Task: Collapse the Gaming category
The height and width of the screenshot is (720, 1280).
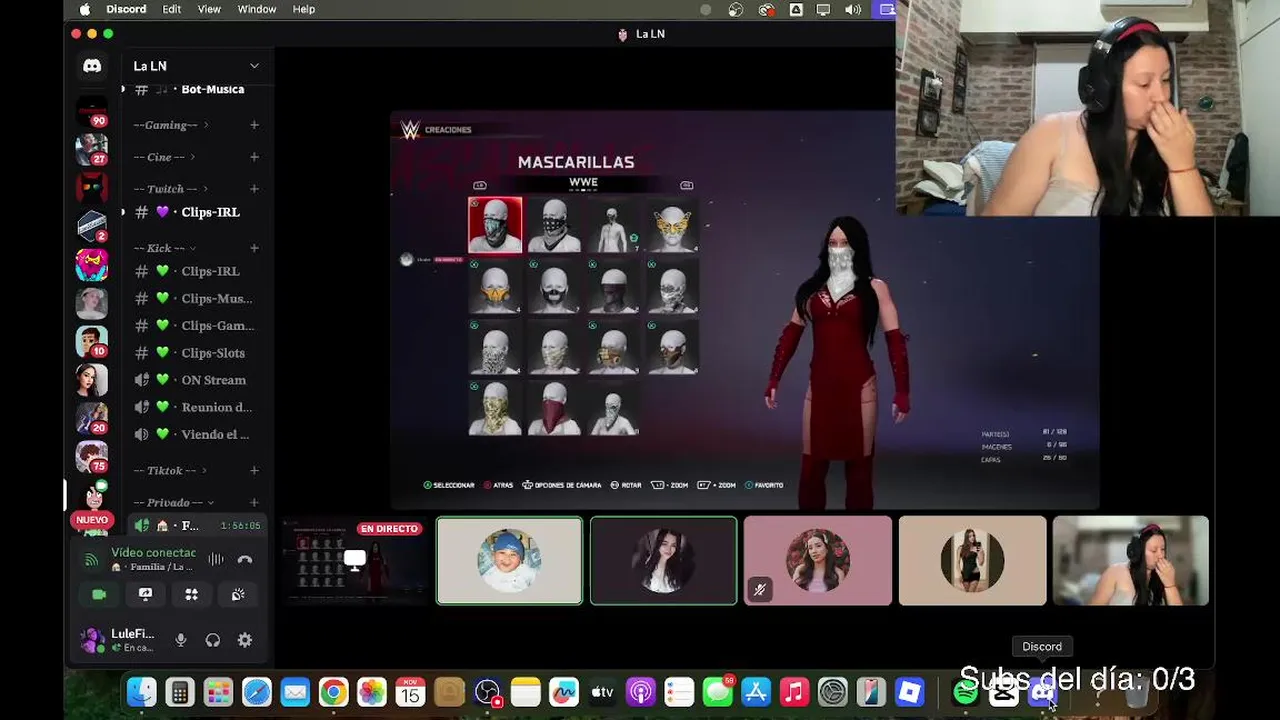Action: click(x=170, y=125)
